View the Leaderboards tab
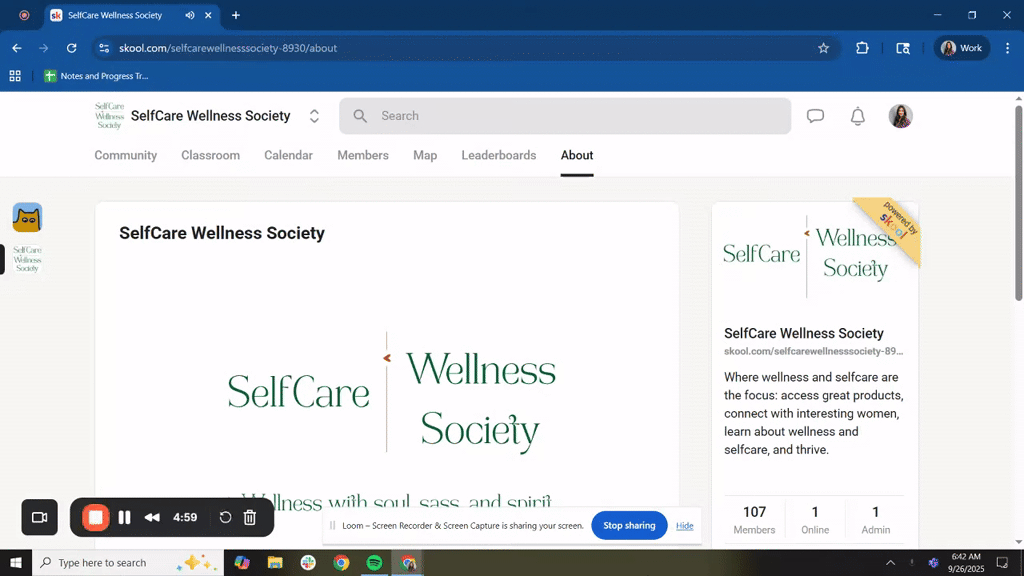This screenshot has height=576, width=1024. (499, 155)
